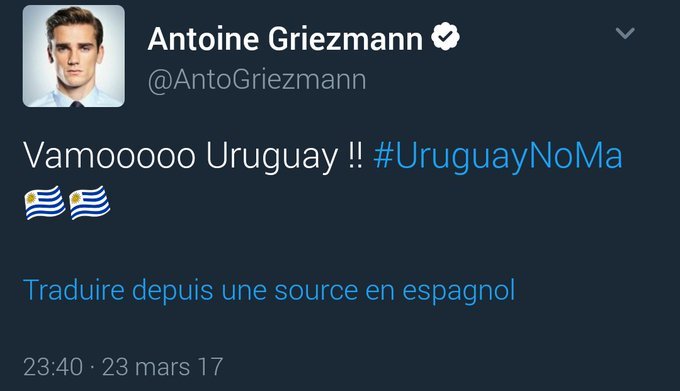Click the surname Griezmann in bold header
The height and width of the screenshot is (391, 680).
(x=345, y=39)
